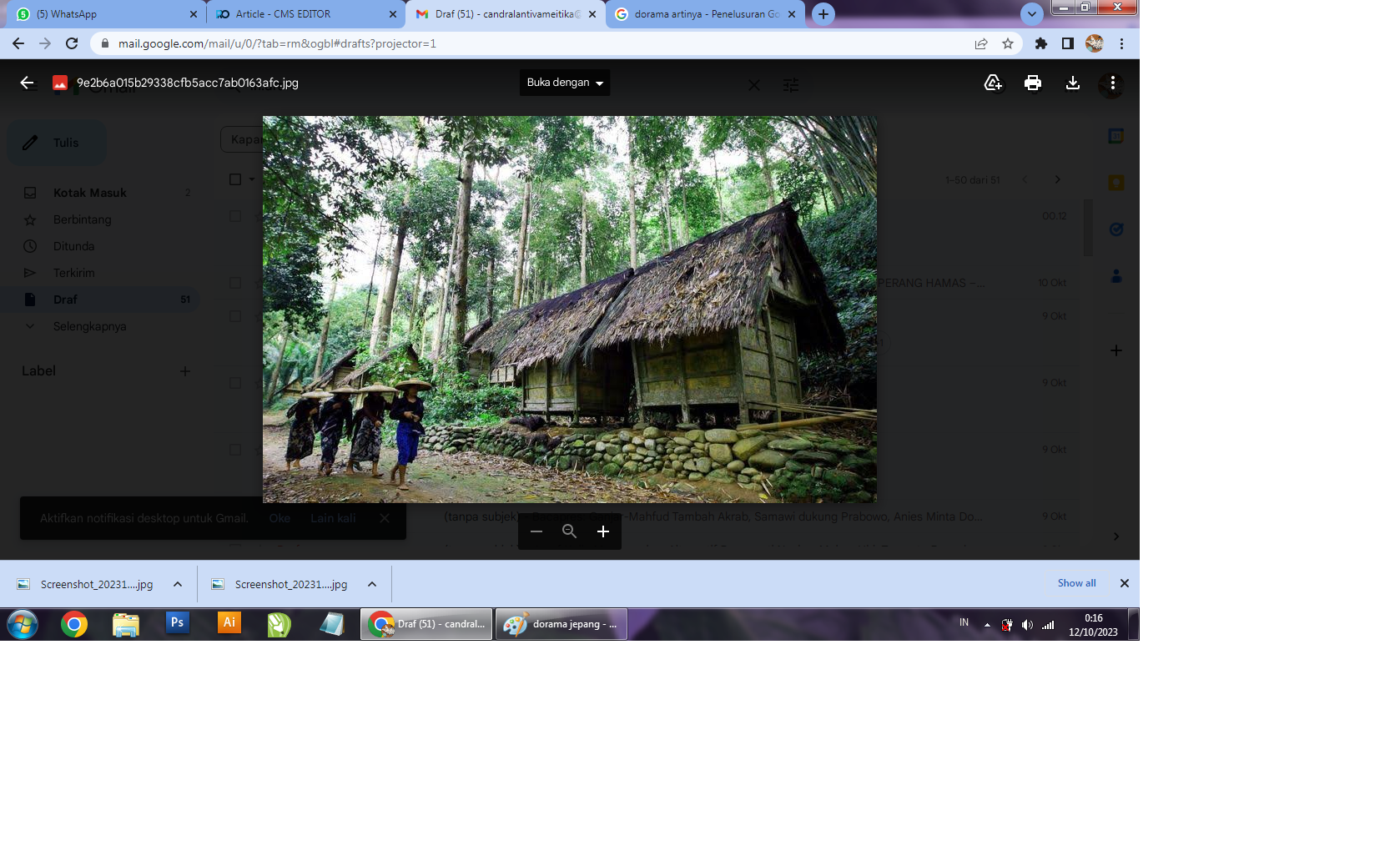Open select-all checkbox dropdown arrow
The width and height of the screenshot is (1400, 861).
click(252, 179)
